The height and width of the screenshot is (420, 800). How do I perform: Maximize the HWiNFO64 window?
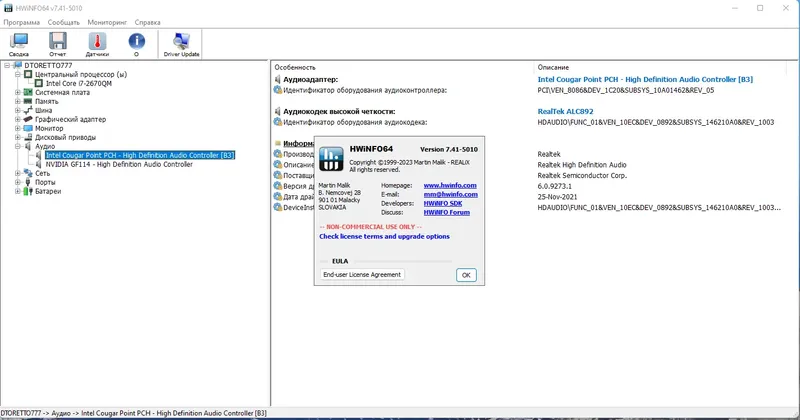(760, 8)
